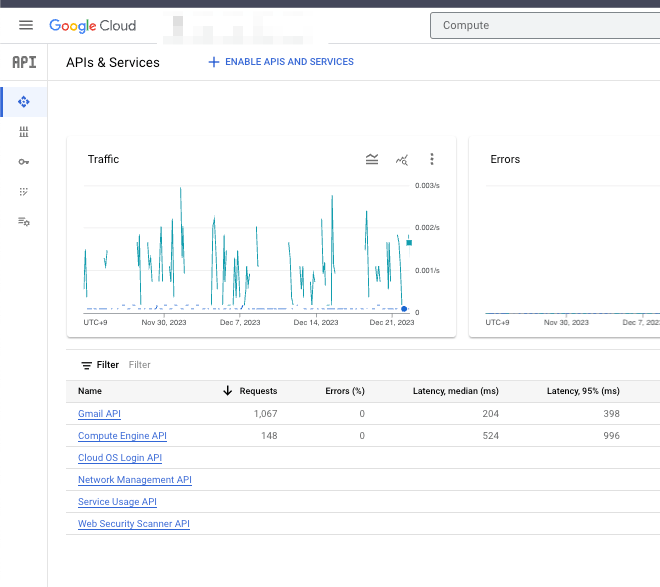Screen dimensions: 660x587
Task: Click UTC+9 label on Traffic chart
Action: (95, 322)
